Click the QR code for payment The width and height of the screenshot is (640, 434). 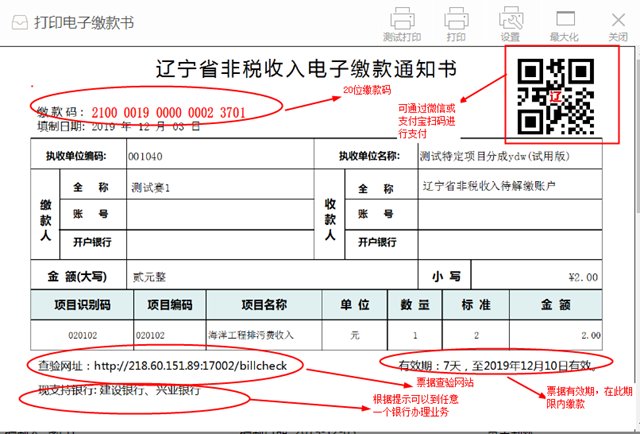(557, 96)
